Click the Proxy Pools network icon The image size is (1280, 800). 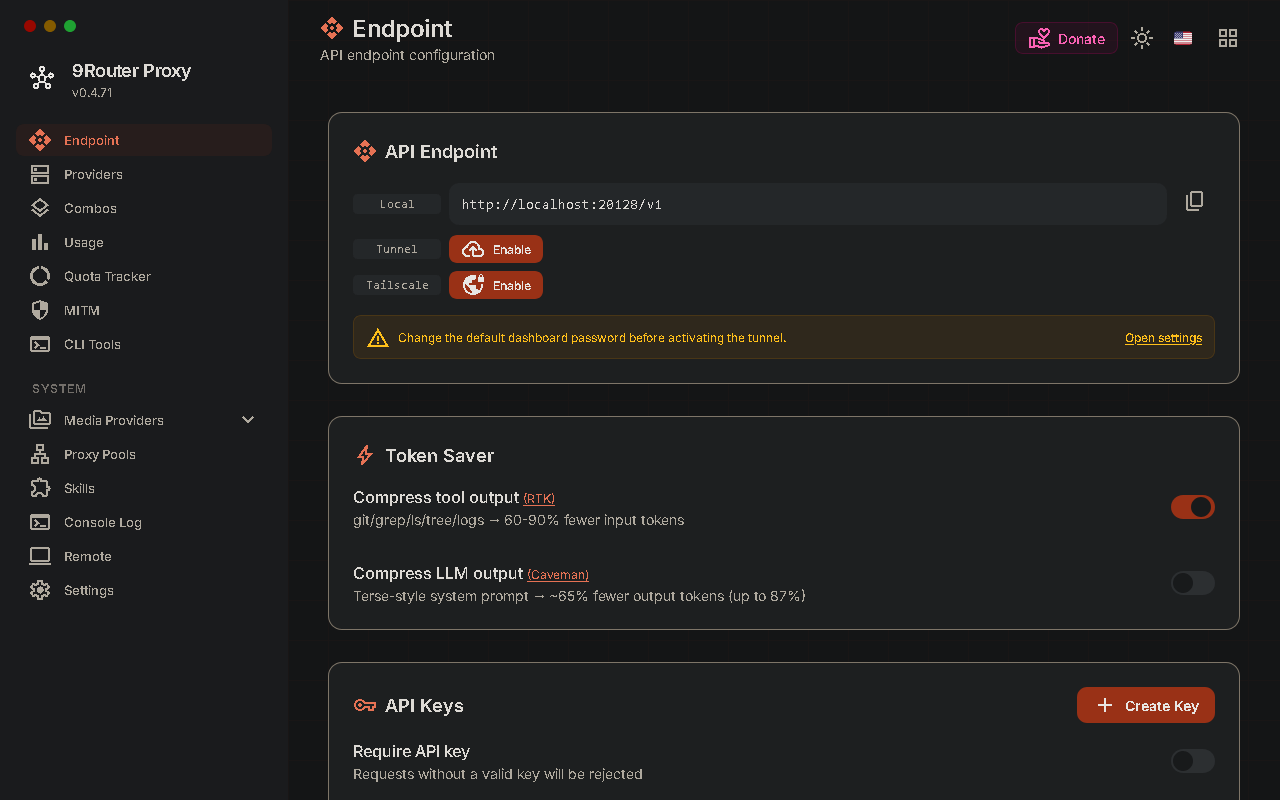point(40,454)
